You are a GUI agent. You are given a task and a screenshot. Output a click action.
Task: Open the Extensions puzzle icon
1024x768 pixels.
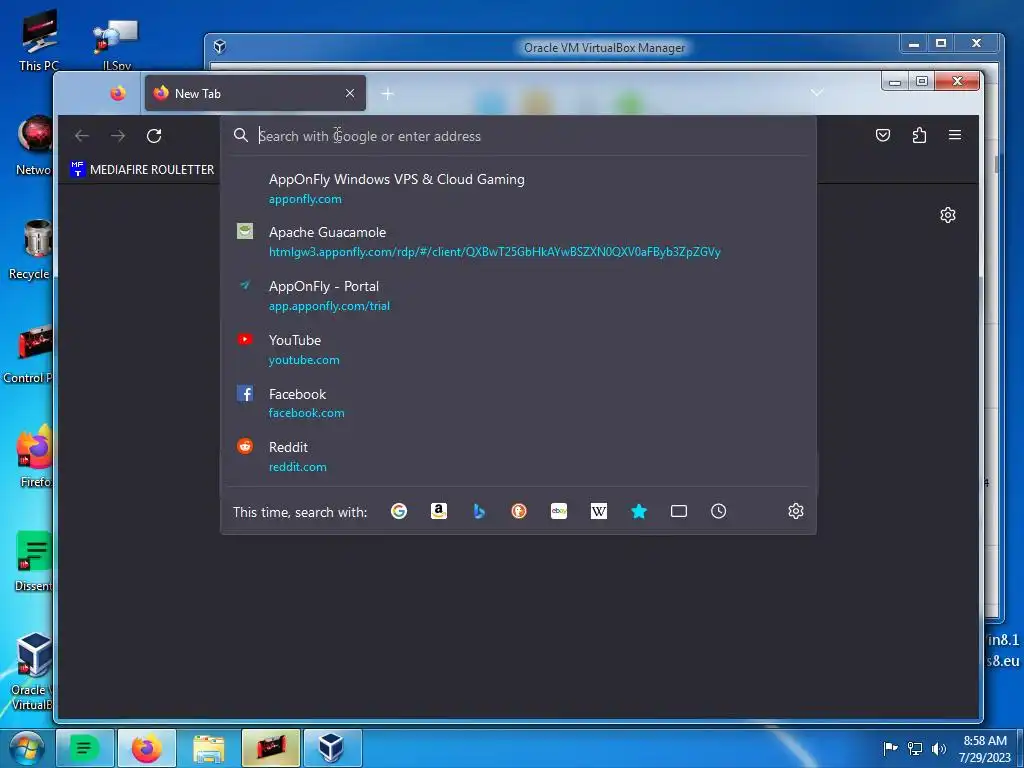919,135
